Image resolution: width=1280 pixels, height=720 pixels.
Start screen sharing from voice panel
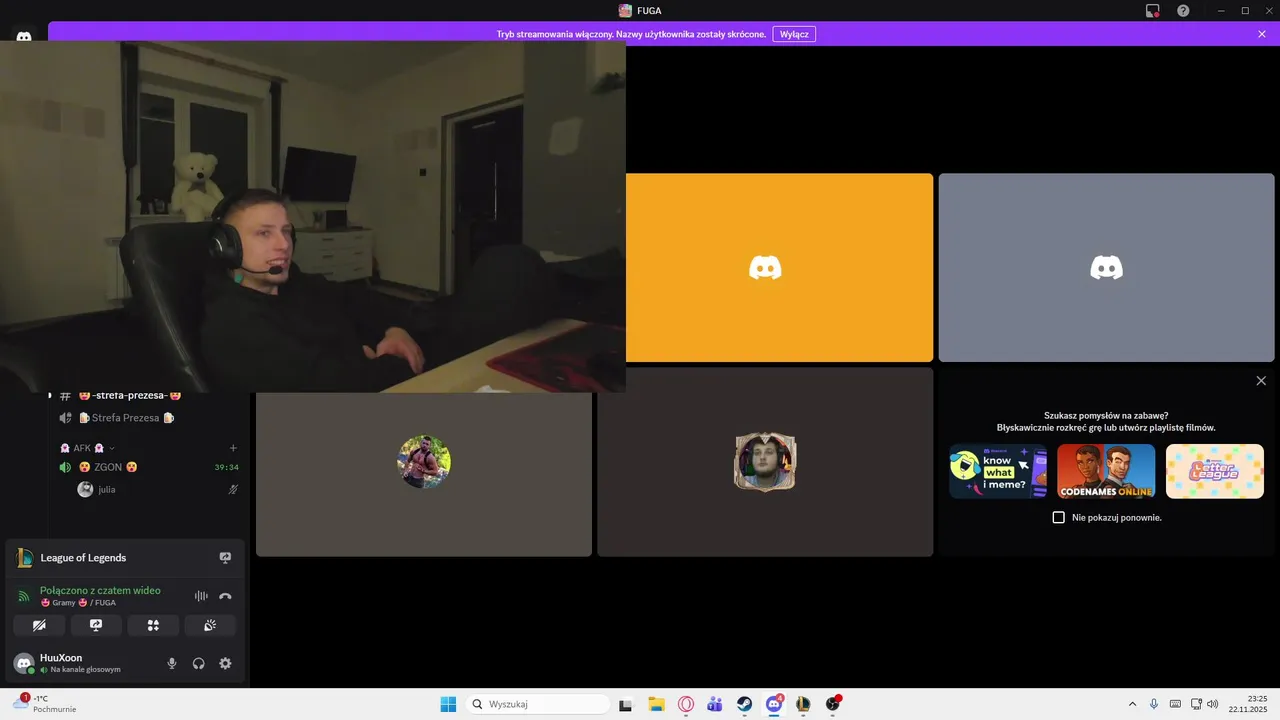[96, 625]
